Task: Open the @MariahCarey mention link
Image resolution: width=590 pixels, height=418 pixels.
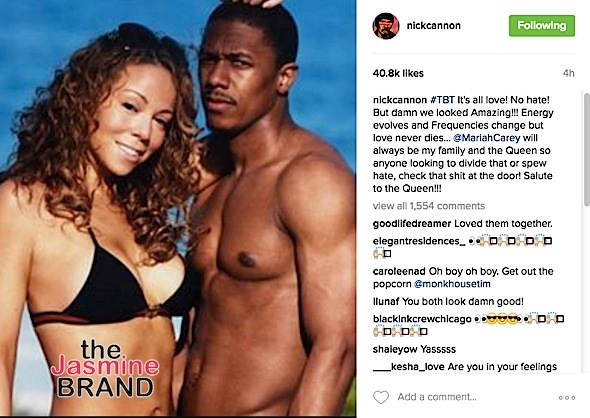Action: click(487, 138)
